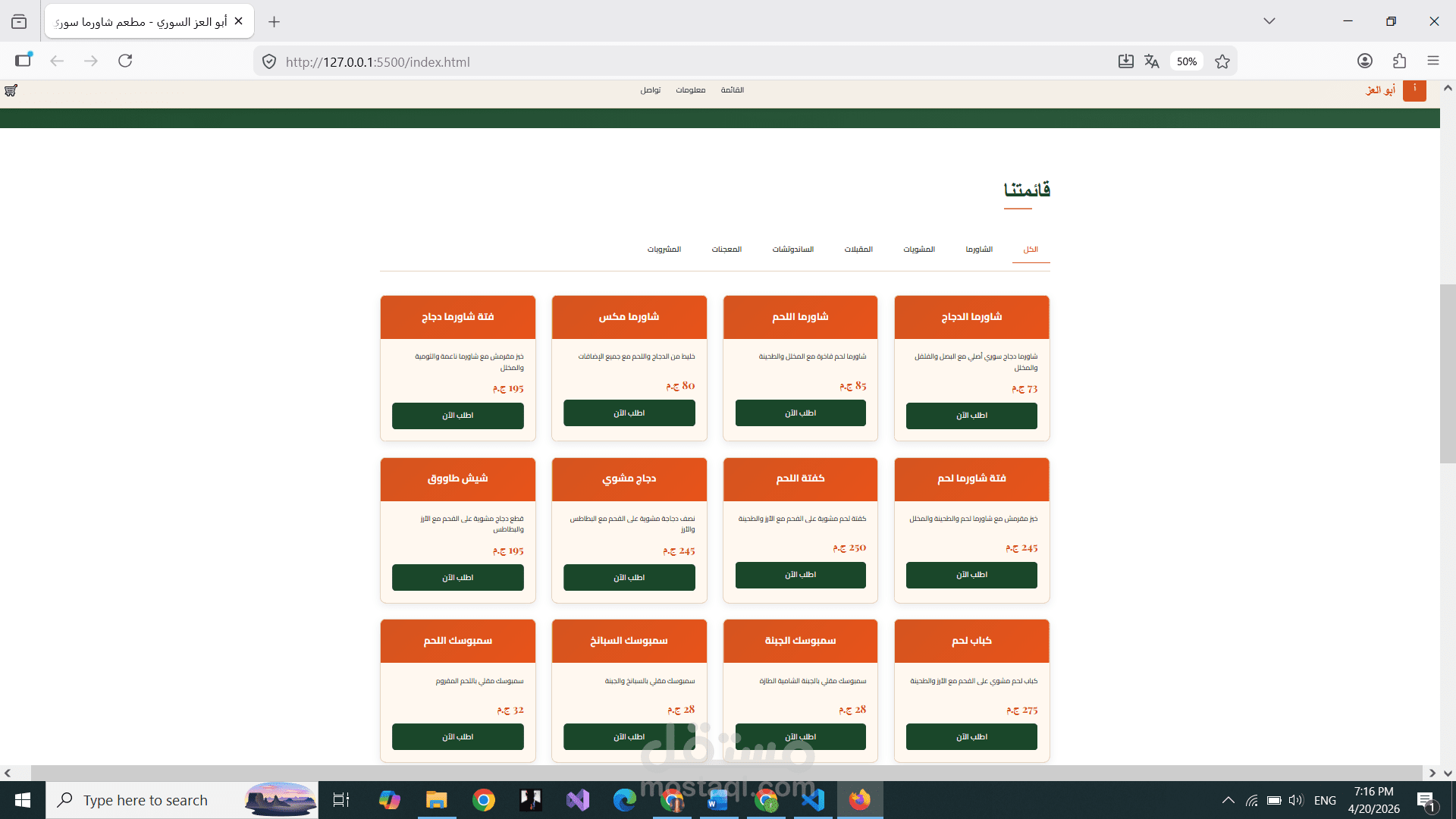Switch to the الشاورما category tab
1456x819 pixels.
tap(979, 249)
